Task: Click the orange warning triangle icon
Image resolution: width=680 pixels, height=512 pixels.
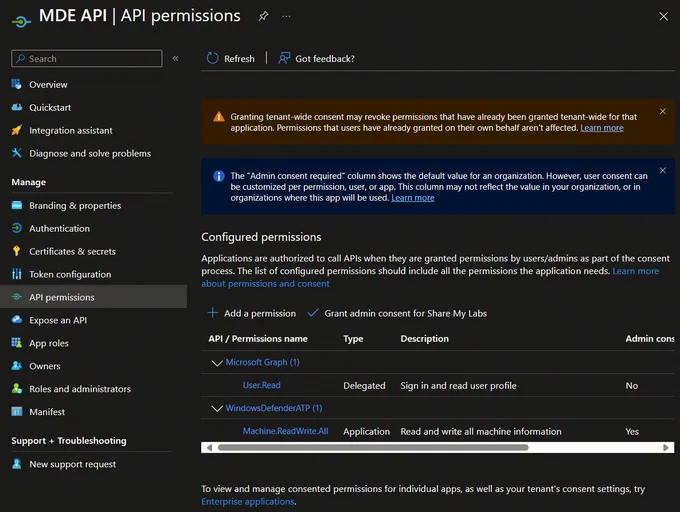Action: 219,117
